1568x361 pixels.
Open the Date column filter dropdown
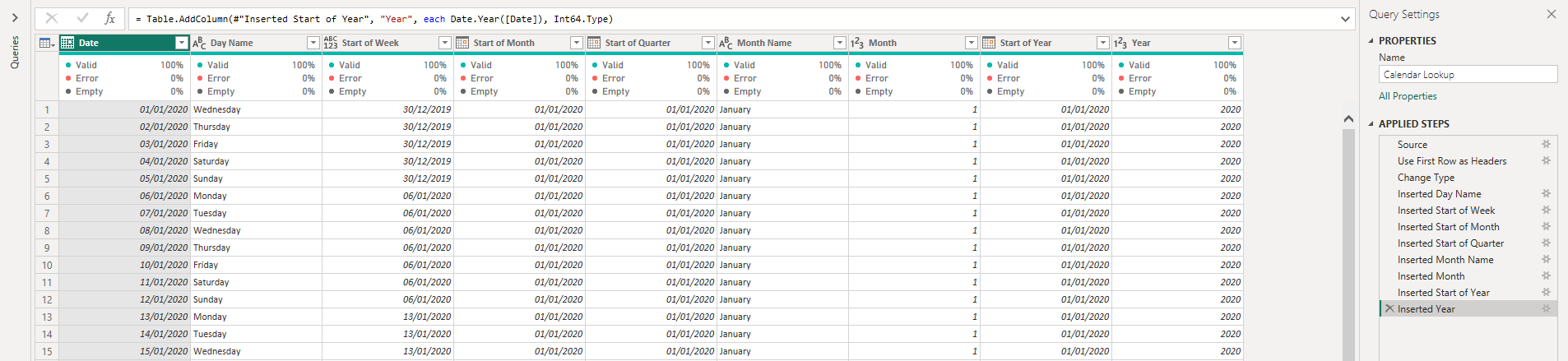coord(182,43)
